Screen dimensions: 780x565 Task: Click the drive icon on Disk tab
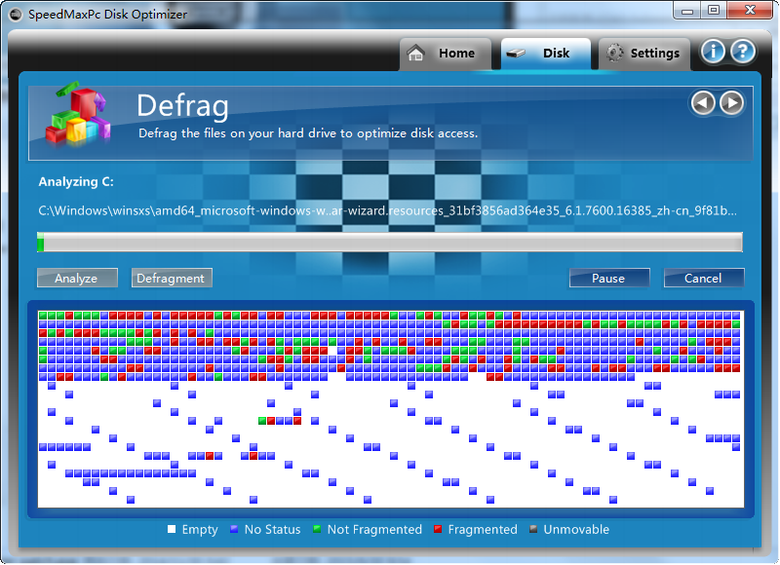pos(517,54)
